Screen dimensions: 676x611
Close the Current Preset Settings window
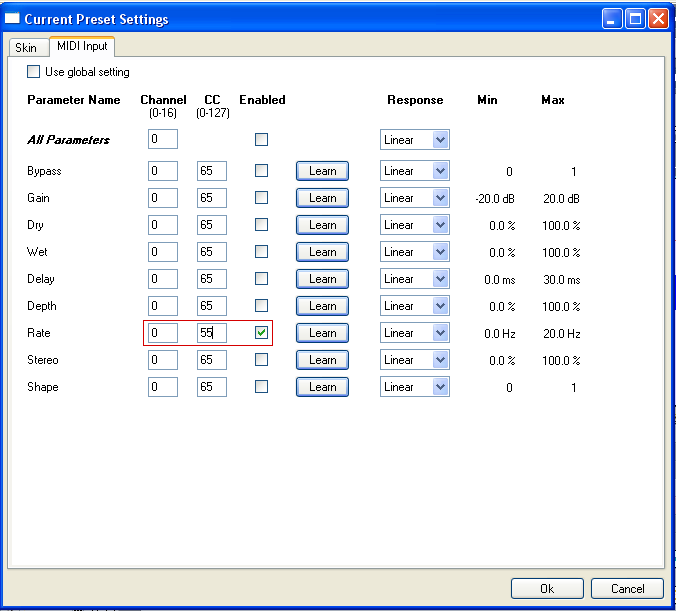coord(658,19)
